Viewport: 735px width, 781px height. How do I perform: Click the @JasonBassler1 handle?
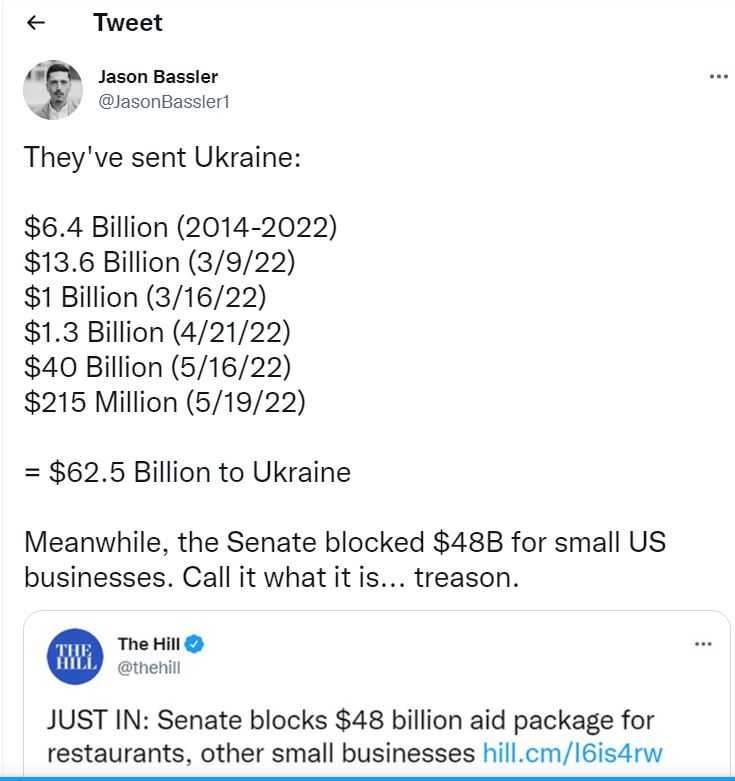point(164,102)
